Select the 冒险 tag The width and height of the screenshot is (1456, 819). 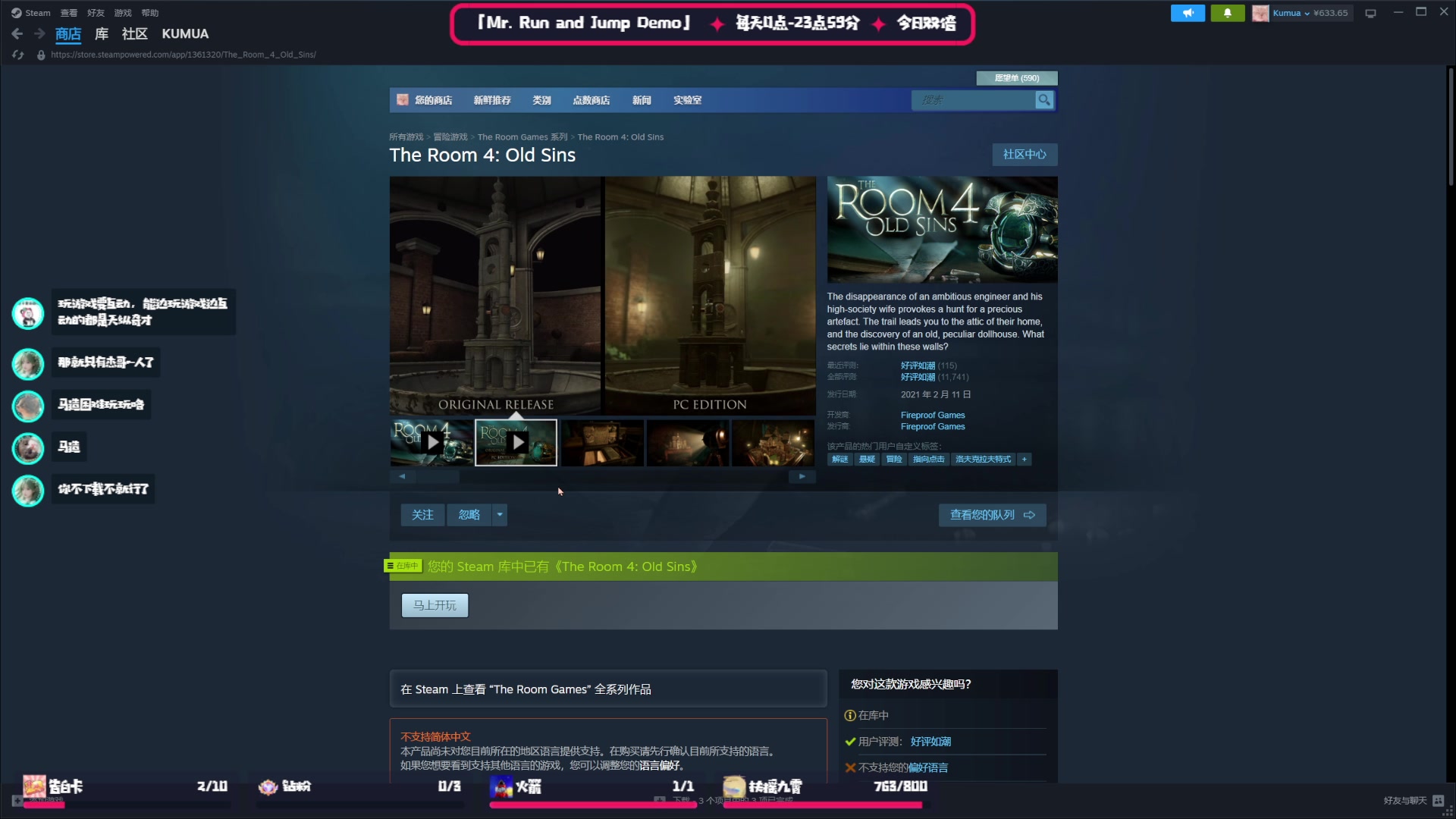tap(894, 460)
